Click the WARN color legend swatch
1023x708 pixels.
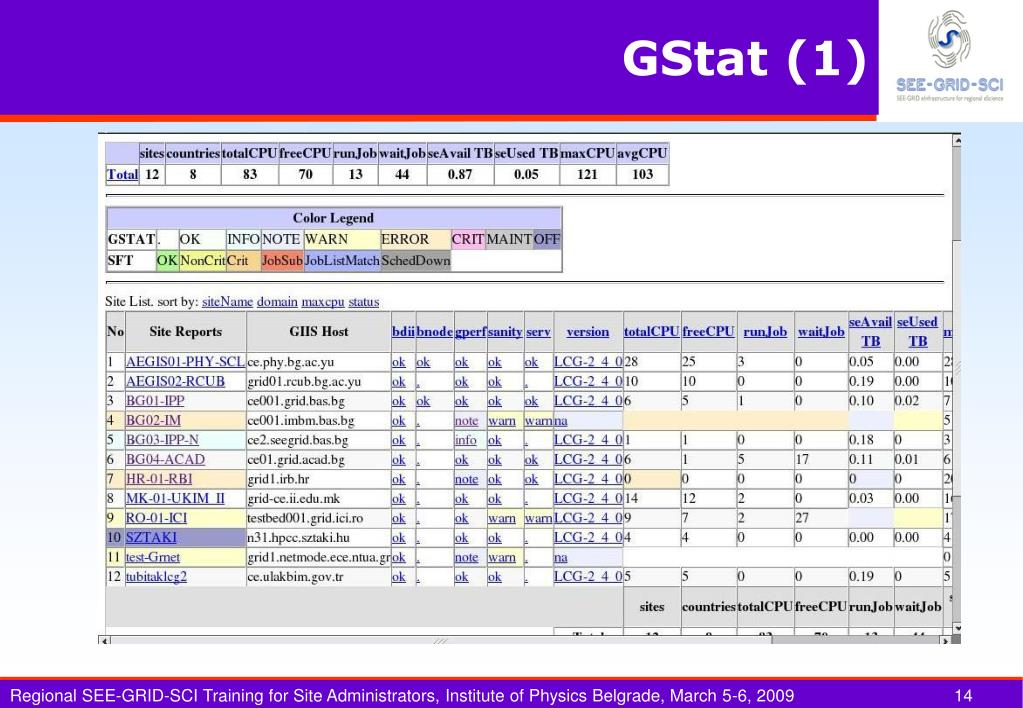point(341,239)
